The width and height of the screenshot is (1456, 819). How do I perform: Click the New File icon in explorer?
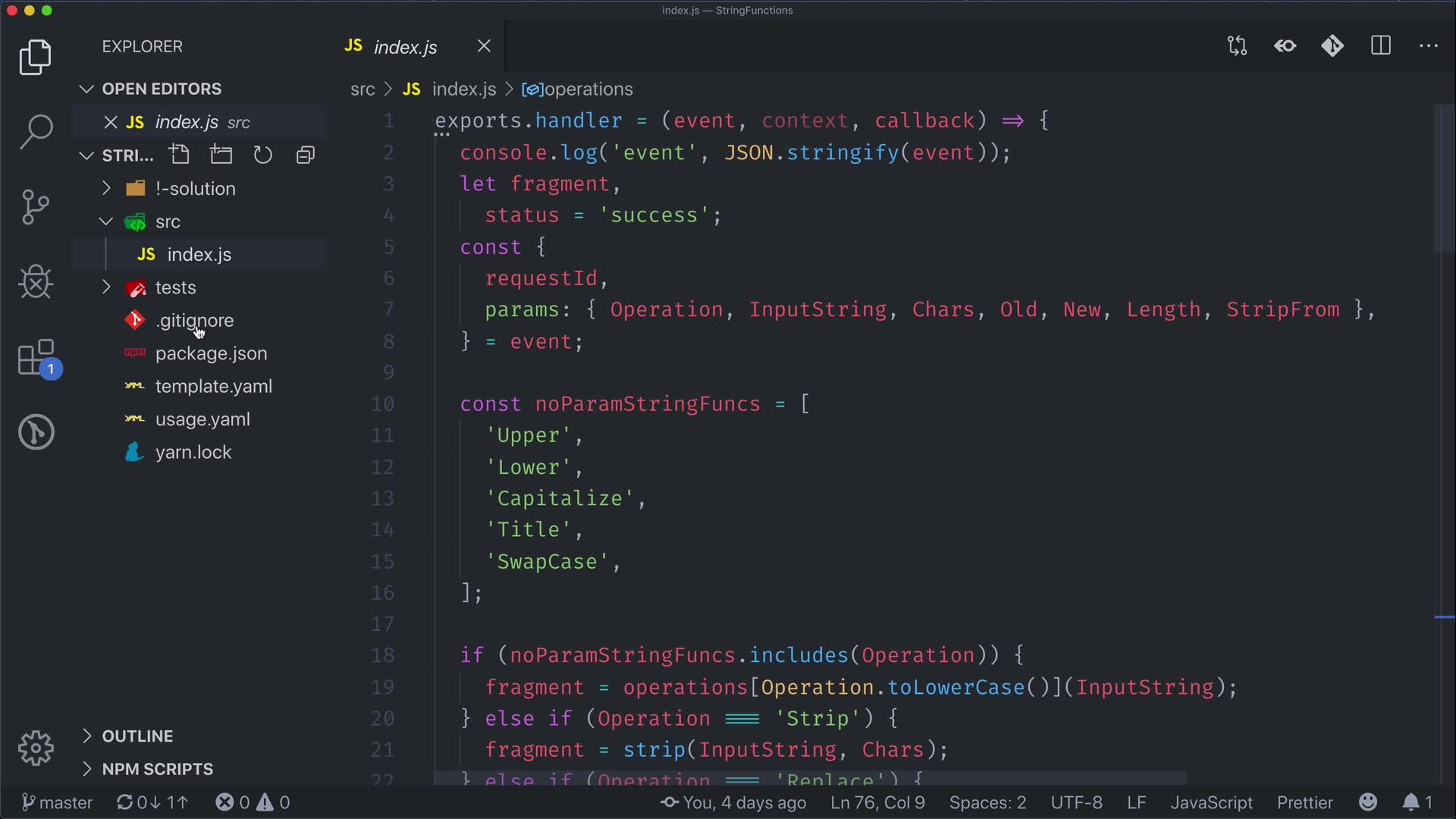point(180,155)
